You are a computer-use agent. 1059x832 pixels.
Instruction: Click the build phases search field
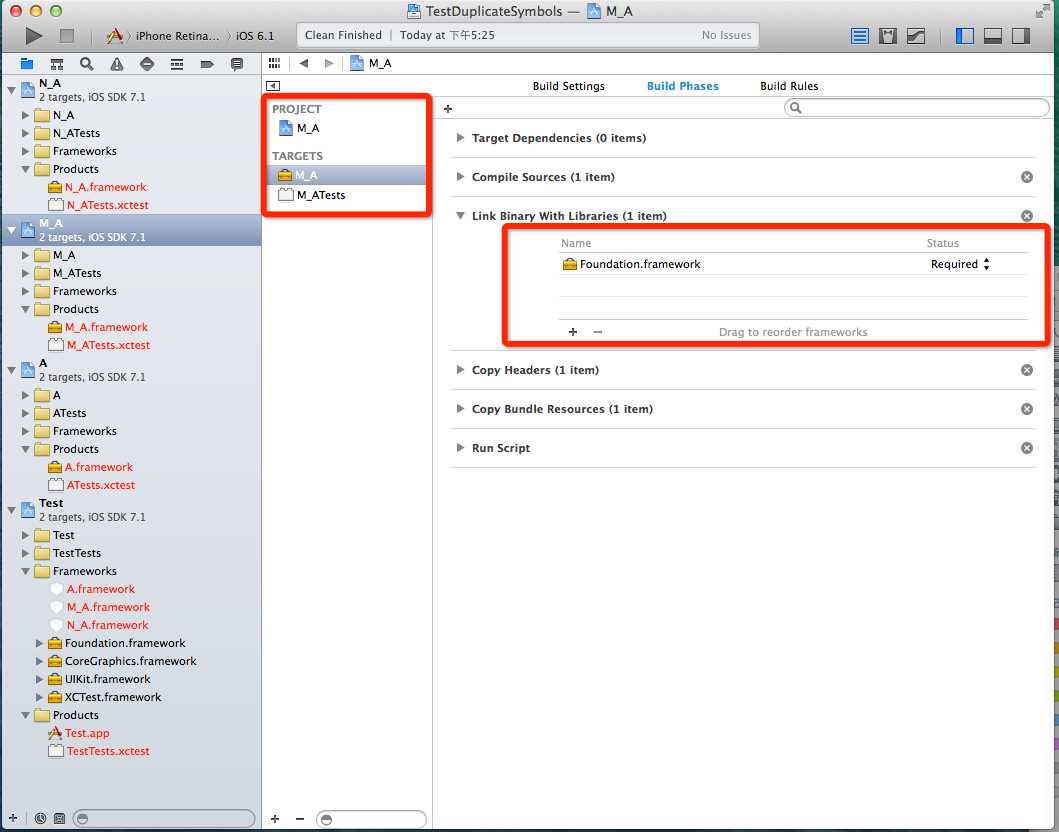[916, 107]
